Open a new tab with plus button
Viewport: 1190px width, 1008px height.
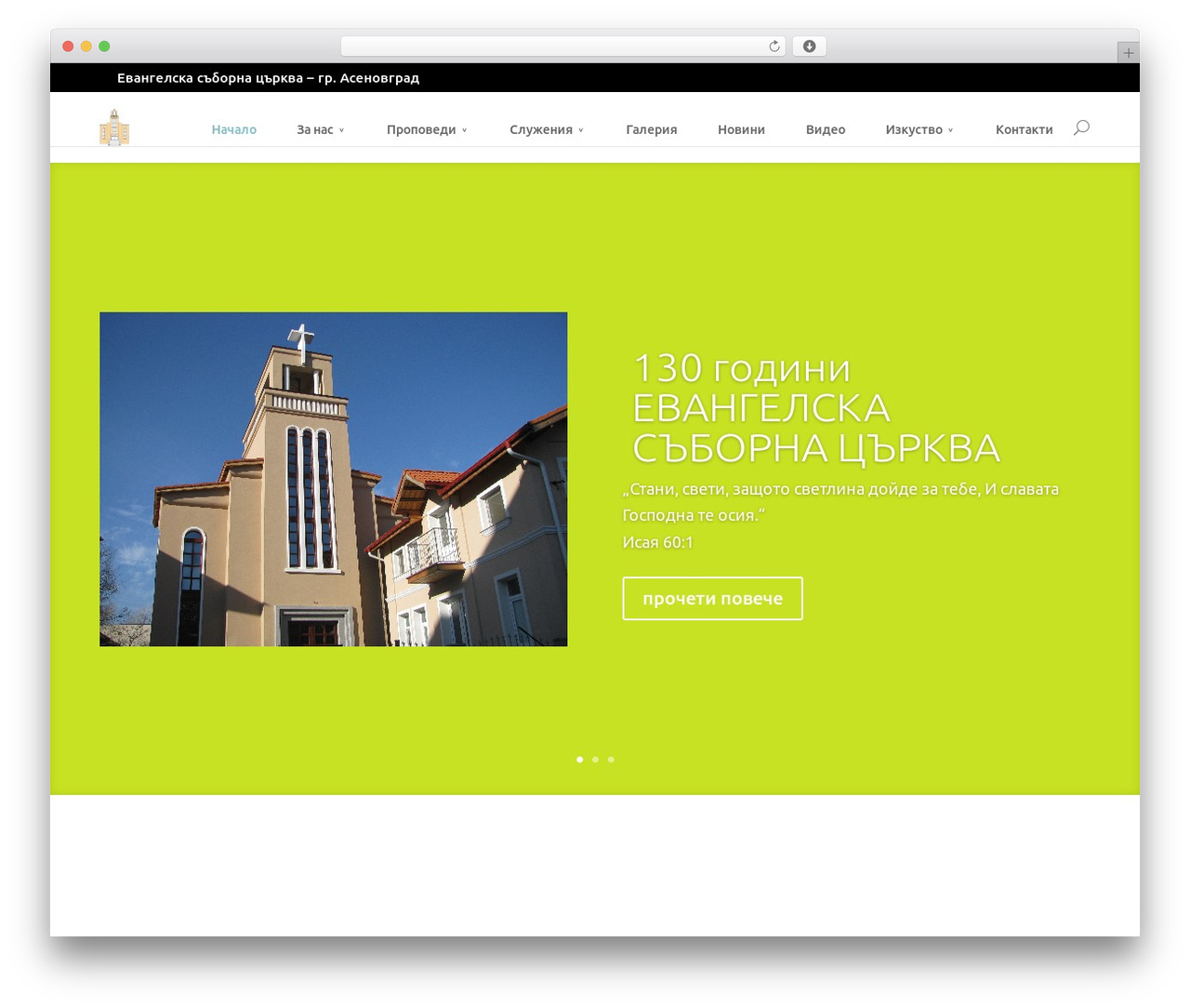[1128, 53]
